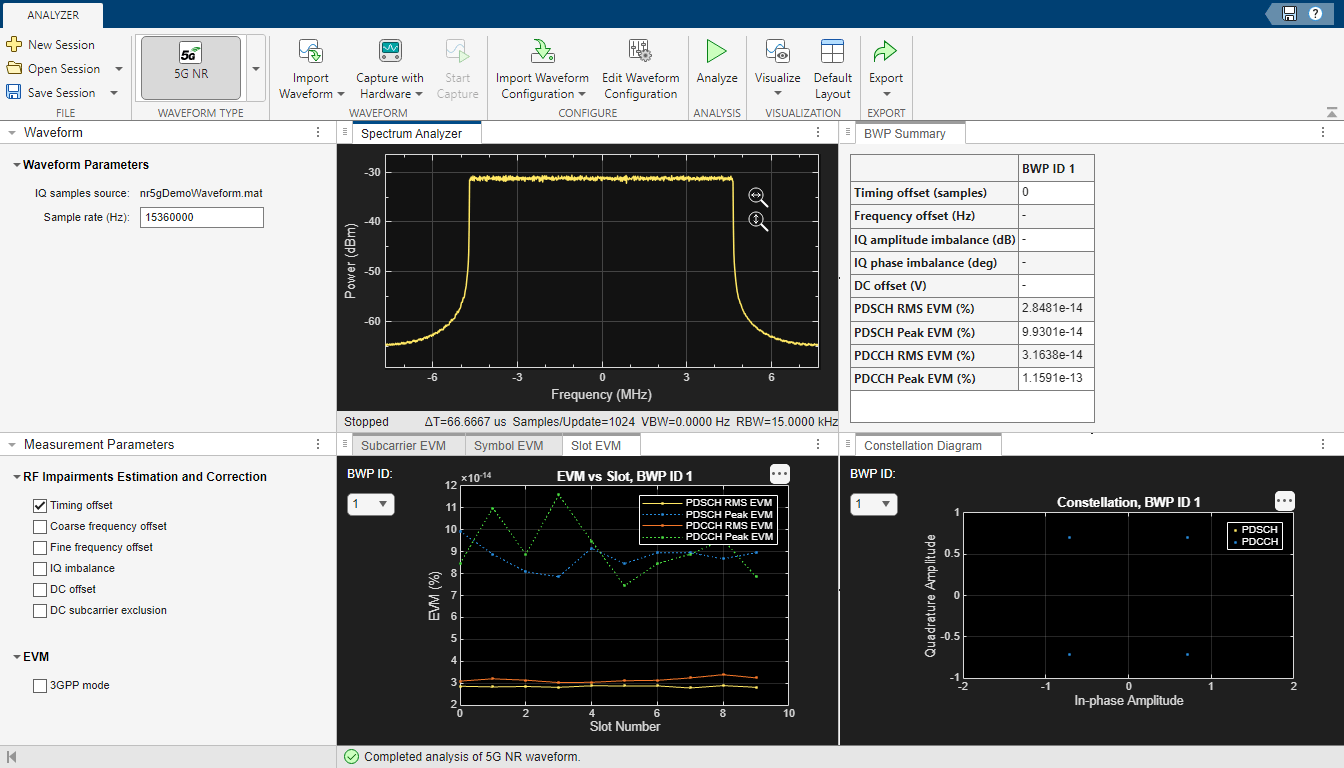Open help via question mark icon
This screenshot has width=1344, height=768.
(x=1315, y=13)
